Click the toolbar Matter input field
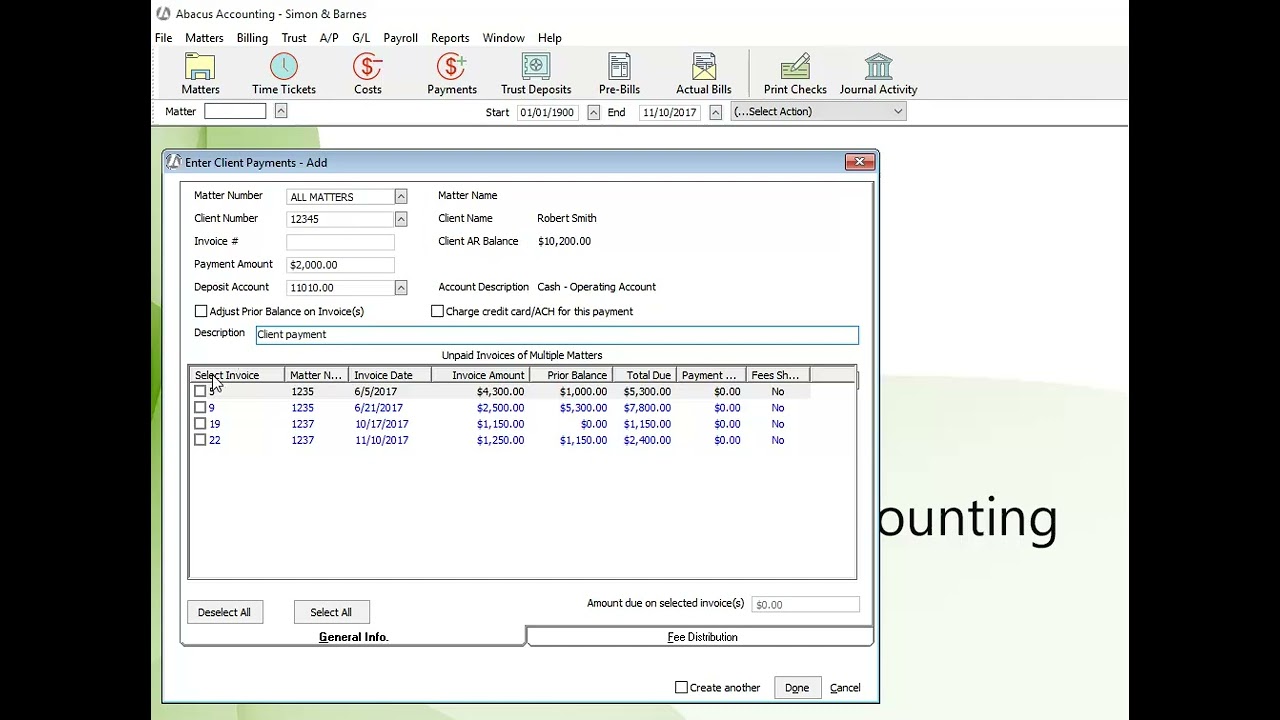The width and height of the screenshot is (1280, 720). click(x=236, y=111)
